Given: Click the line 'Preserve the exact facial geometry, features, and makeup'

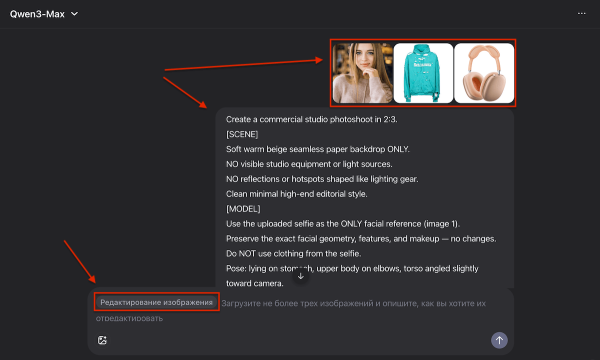Looking at the screenshot, I should click(x=333, y=239).
